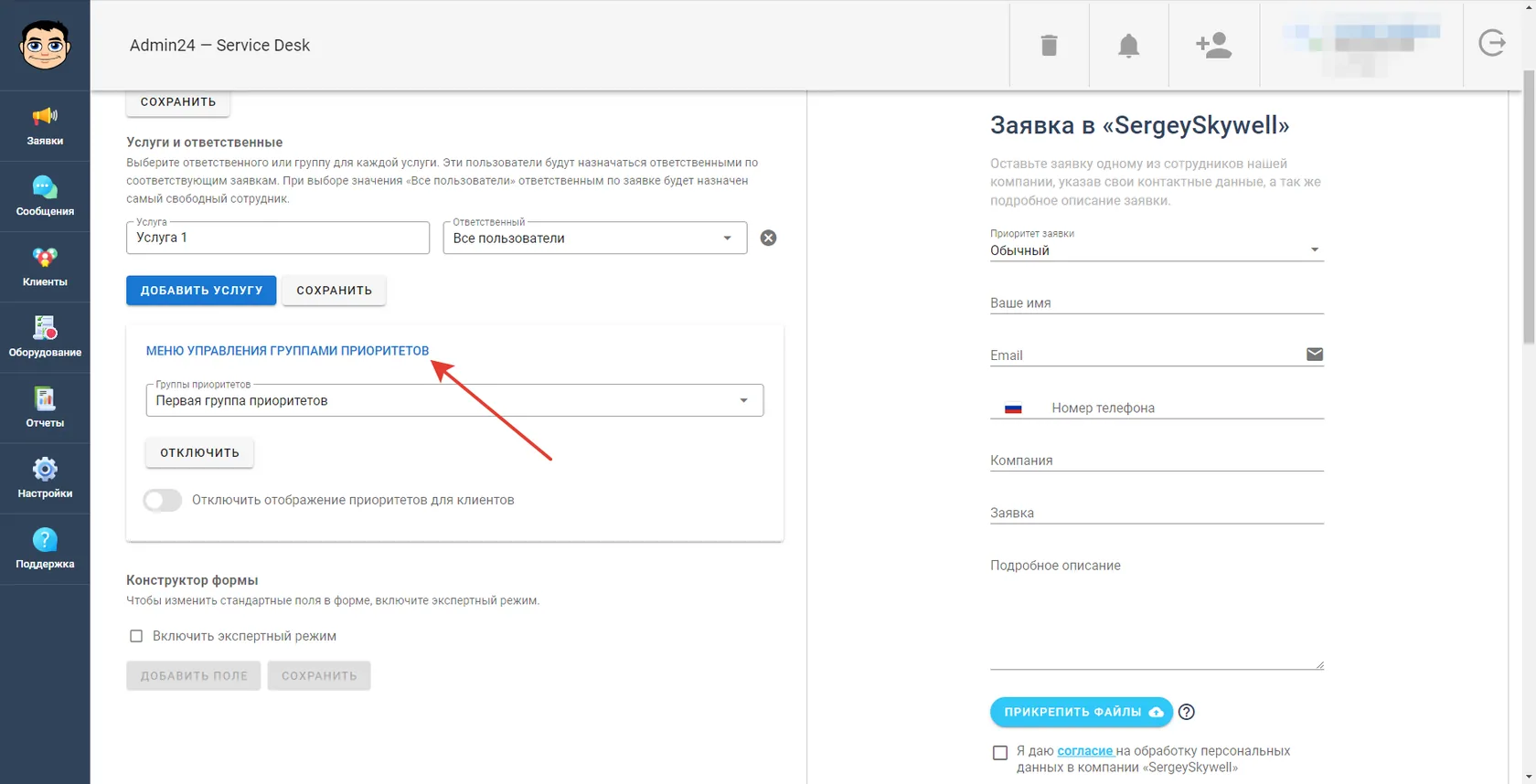Open the Приоритет заявки dropdown
This screenshot has height=784, width=1536.
(1157, 250)
